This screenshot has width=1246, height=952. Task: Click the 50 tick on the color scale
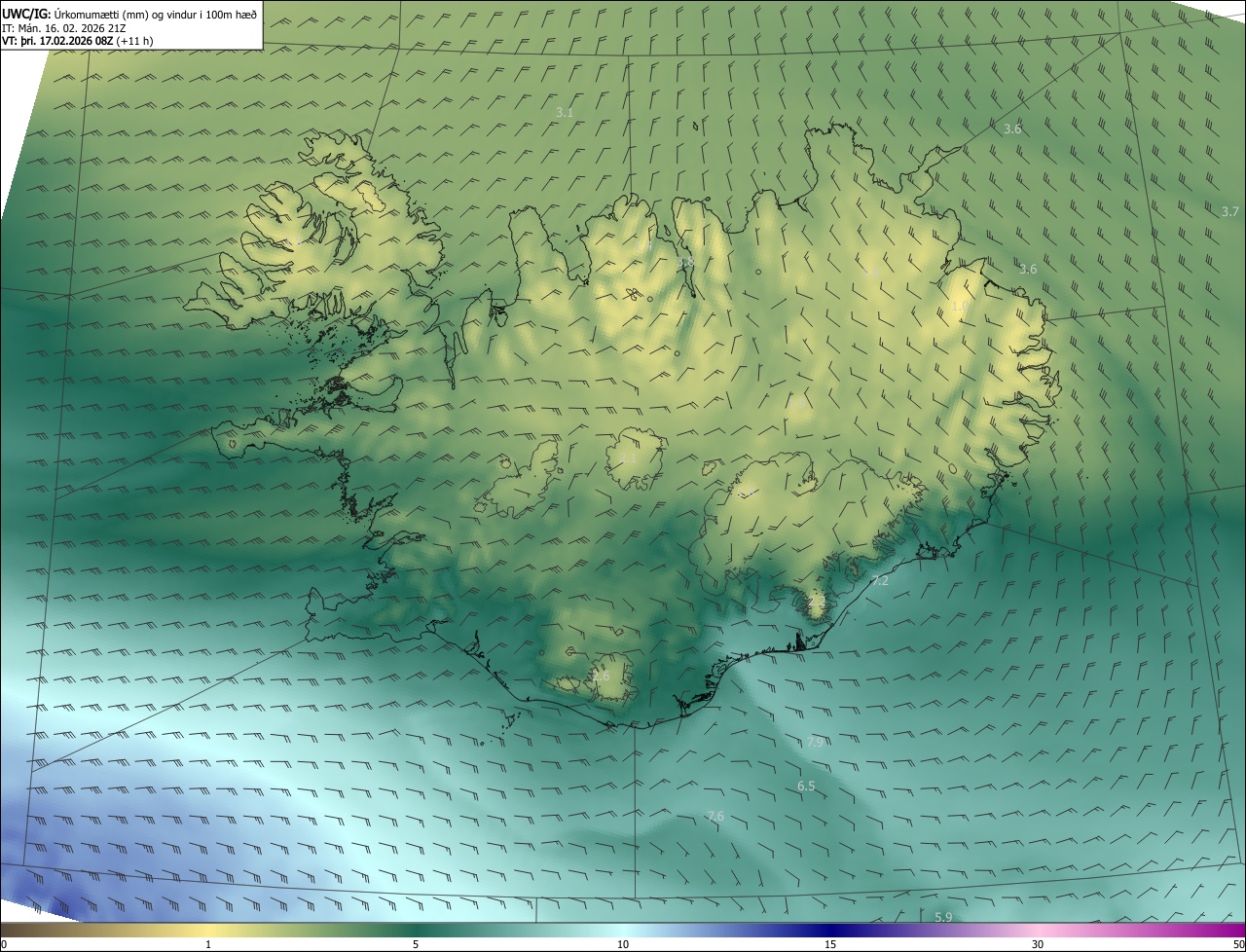[1238, 944]
